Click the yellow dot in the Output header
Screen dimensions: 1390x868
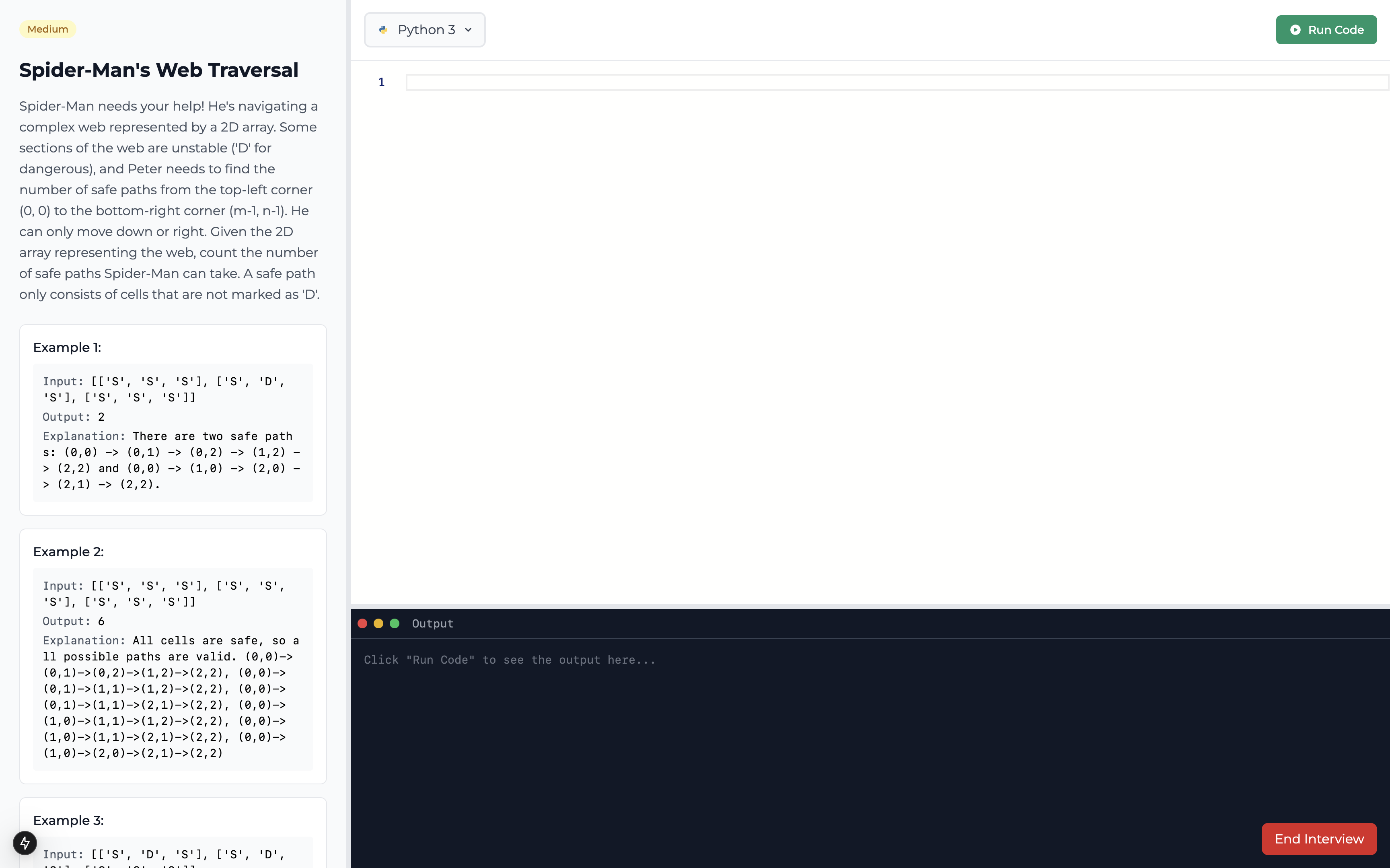[378, 623]
